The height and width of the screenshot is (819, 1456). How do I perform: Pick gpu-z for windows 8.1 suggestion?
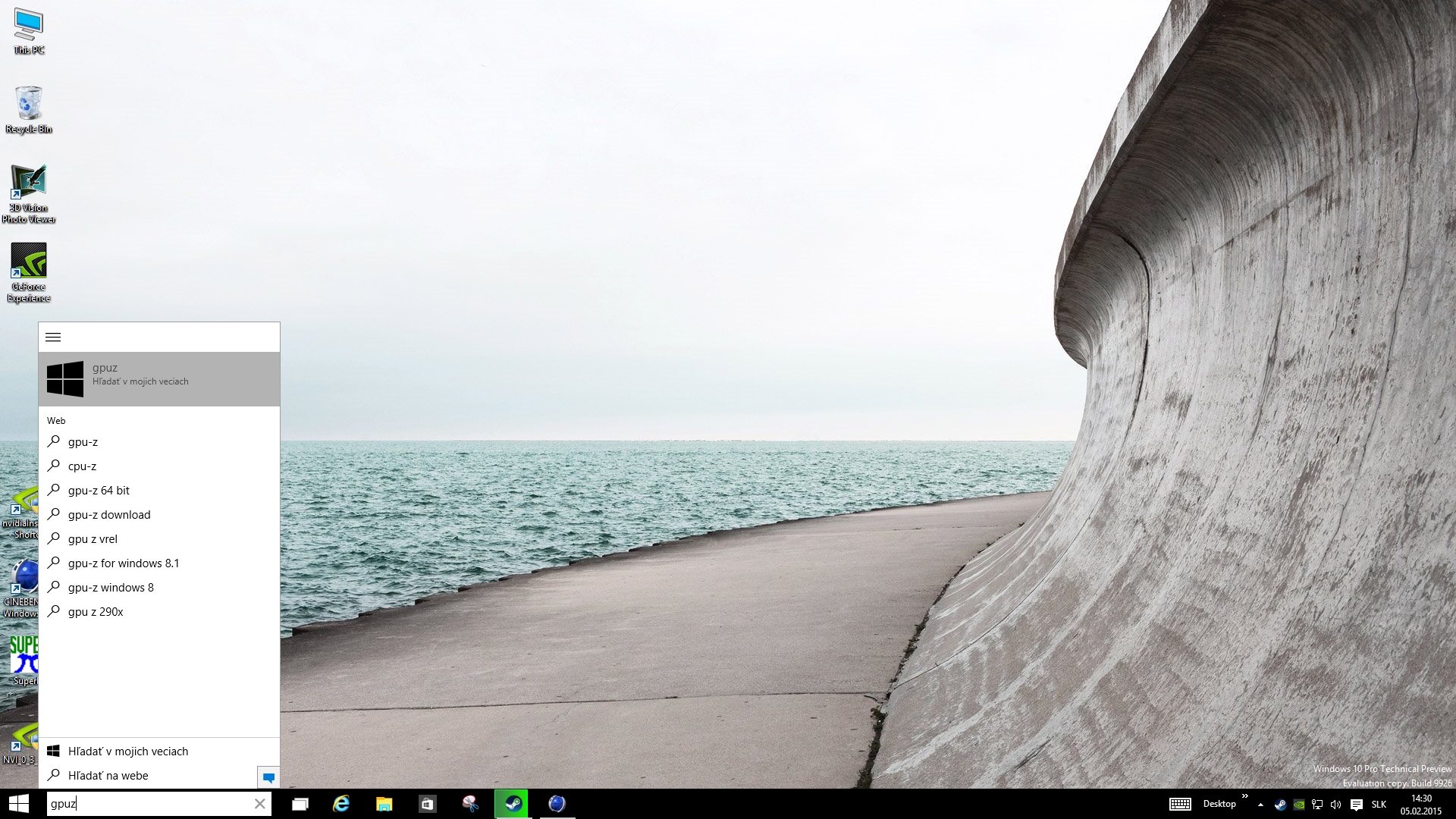point(159,563)
